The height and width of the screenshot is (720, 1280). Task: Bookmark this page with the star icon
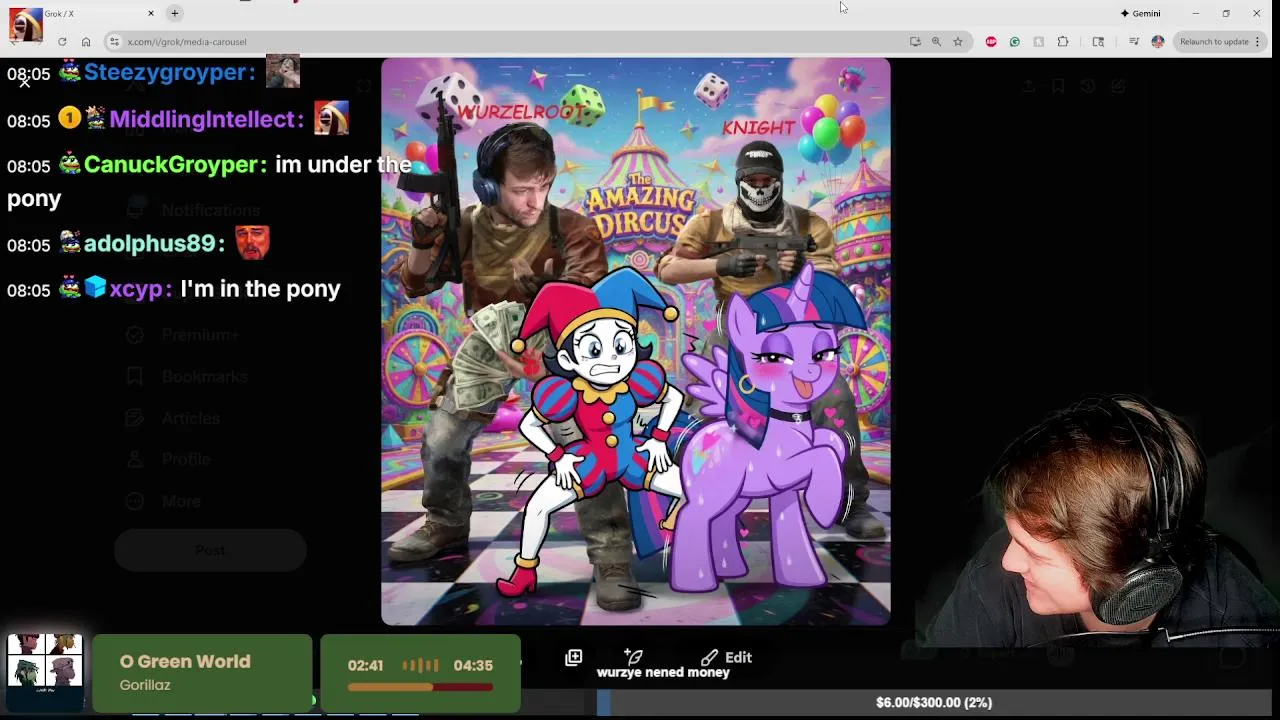click(958, 41)
